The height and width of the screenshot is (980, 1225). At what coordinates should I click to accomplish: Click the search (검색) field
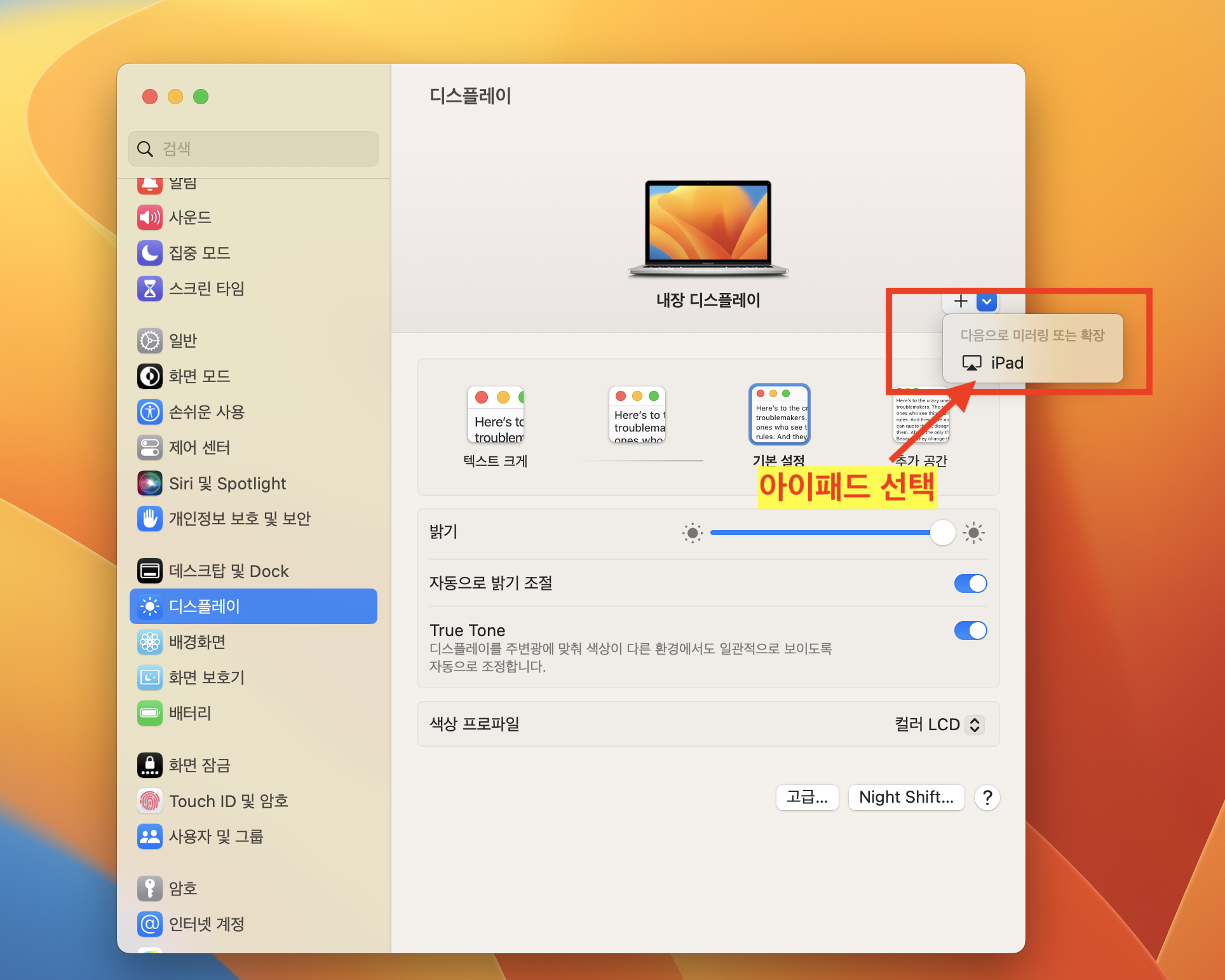tap(253, 149)
